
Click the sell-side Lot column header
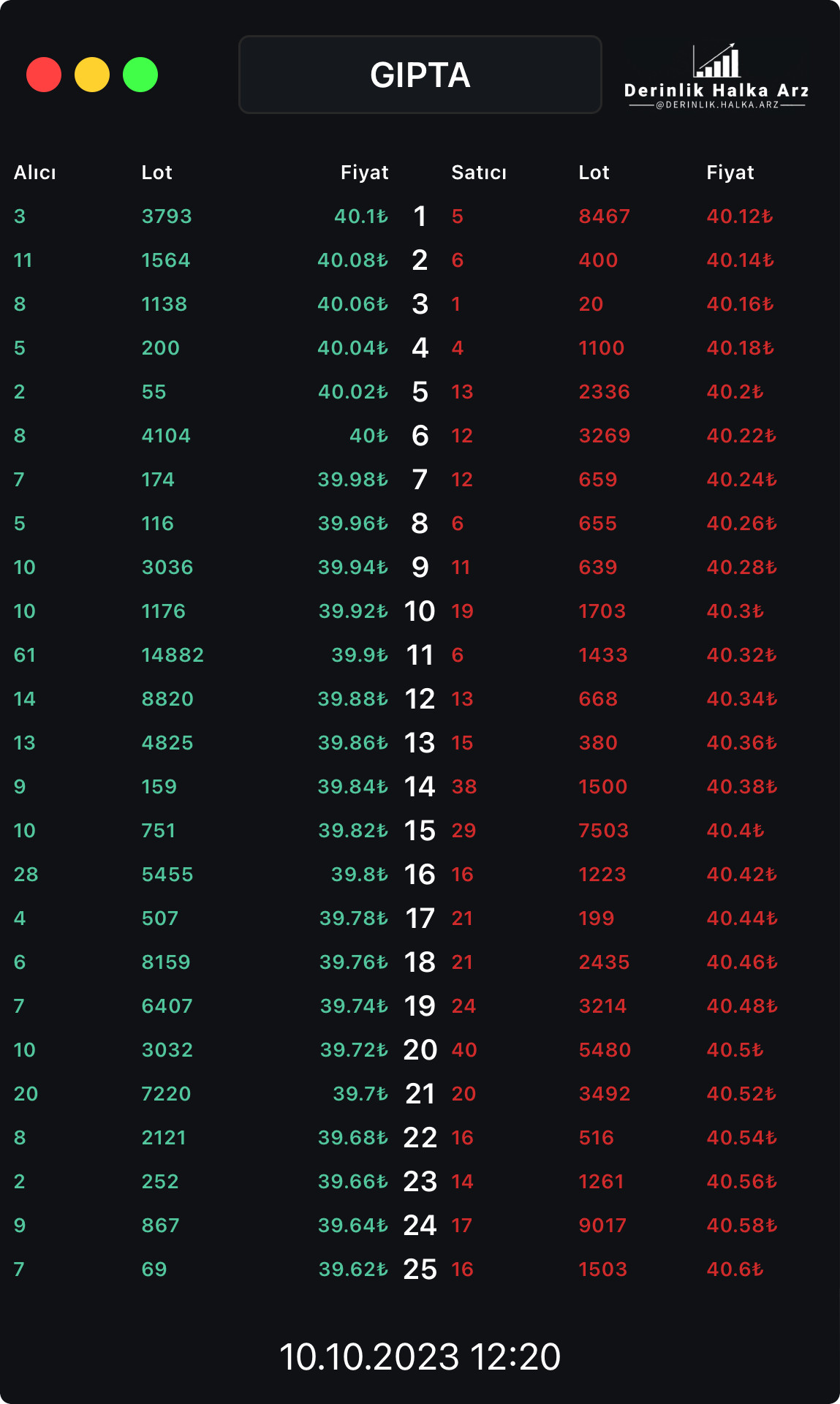pyautogui.click(x=594, y=173)
